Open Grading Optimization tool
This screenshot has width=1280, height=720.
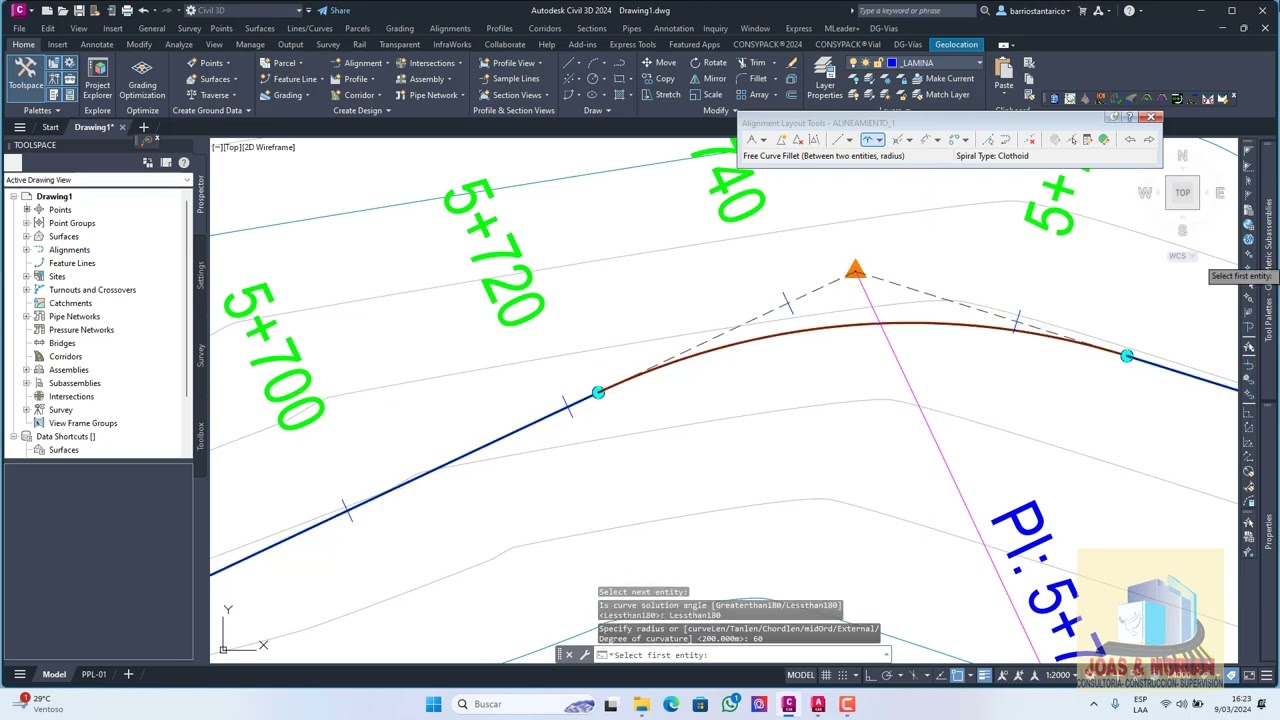[142, 79]
